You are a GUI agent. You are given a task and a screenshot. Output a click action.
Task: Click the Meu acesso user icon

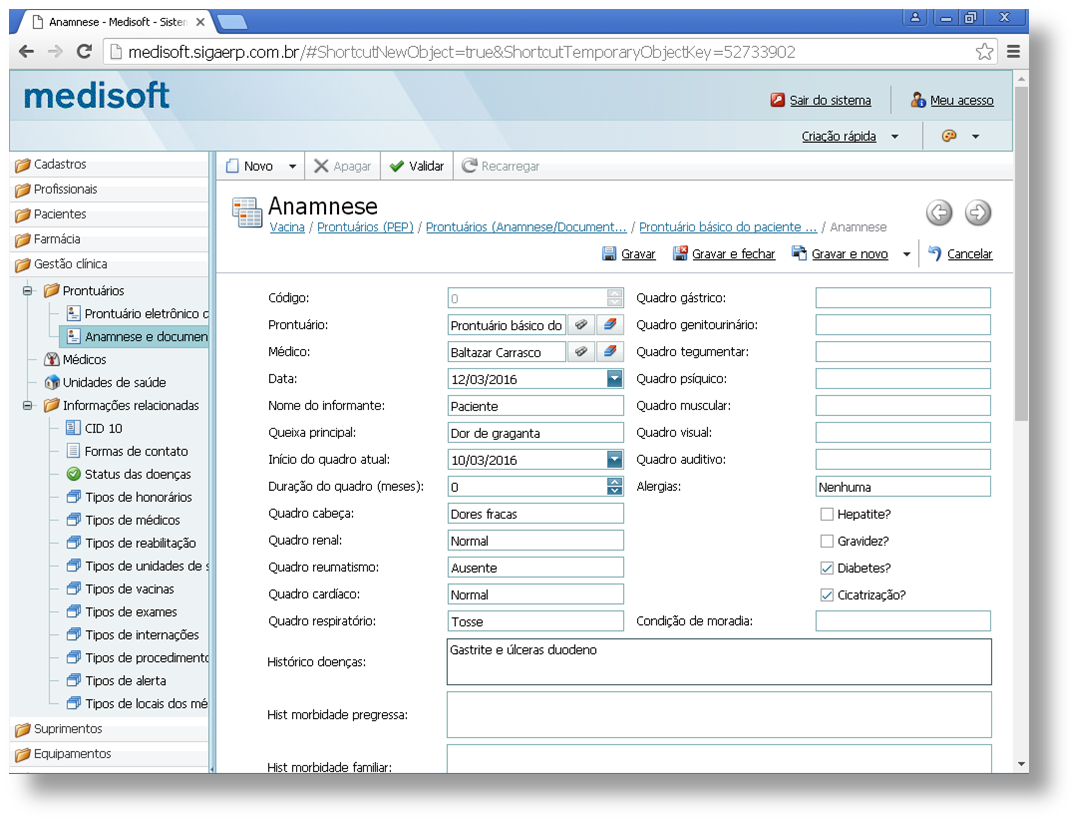pyautogui.click(x=918, y=100)
